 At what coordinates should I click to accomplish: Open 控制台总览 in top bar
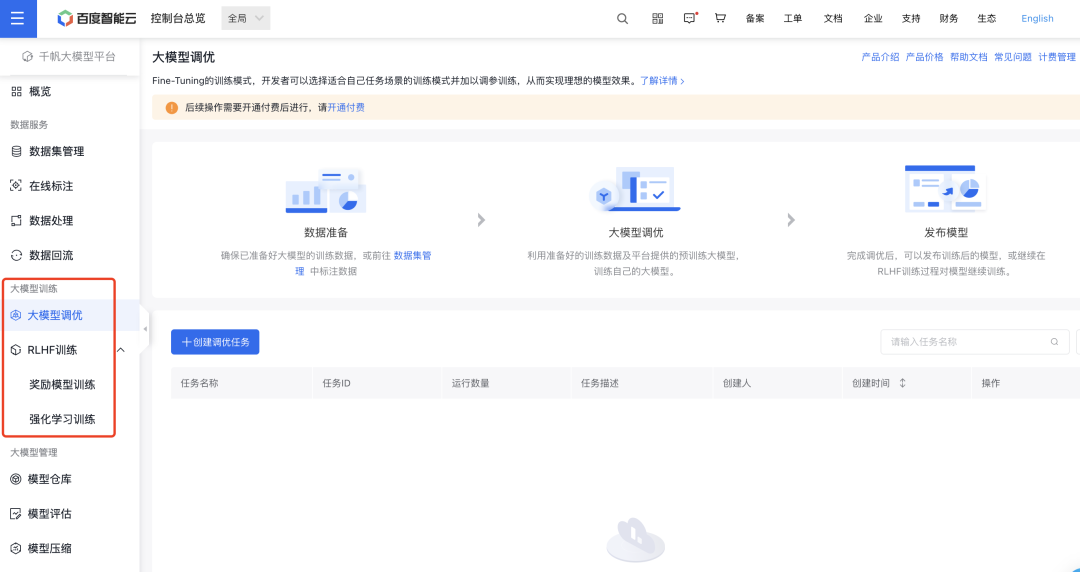click(178, 18)
